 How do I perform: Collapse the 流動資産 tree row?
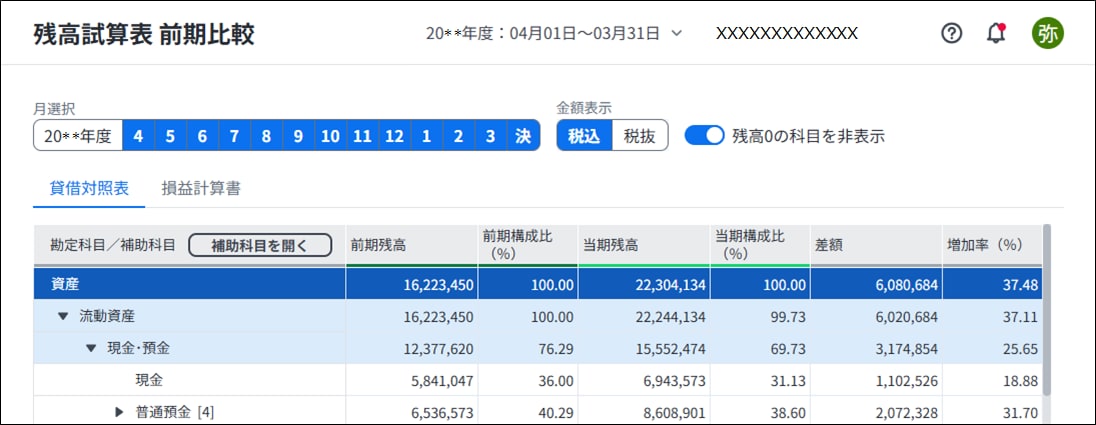pos(63,316)
